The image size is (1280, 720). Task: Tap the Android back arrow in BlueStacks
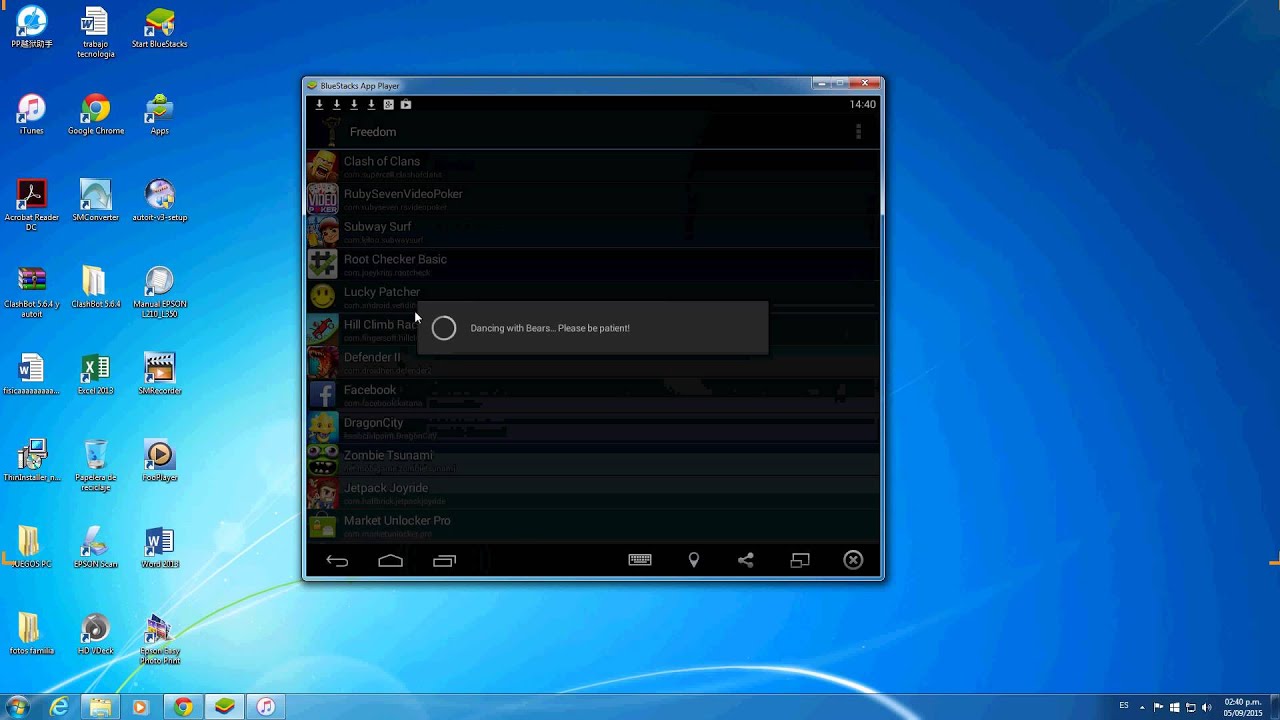(337, 561)
